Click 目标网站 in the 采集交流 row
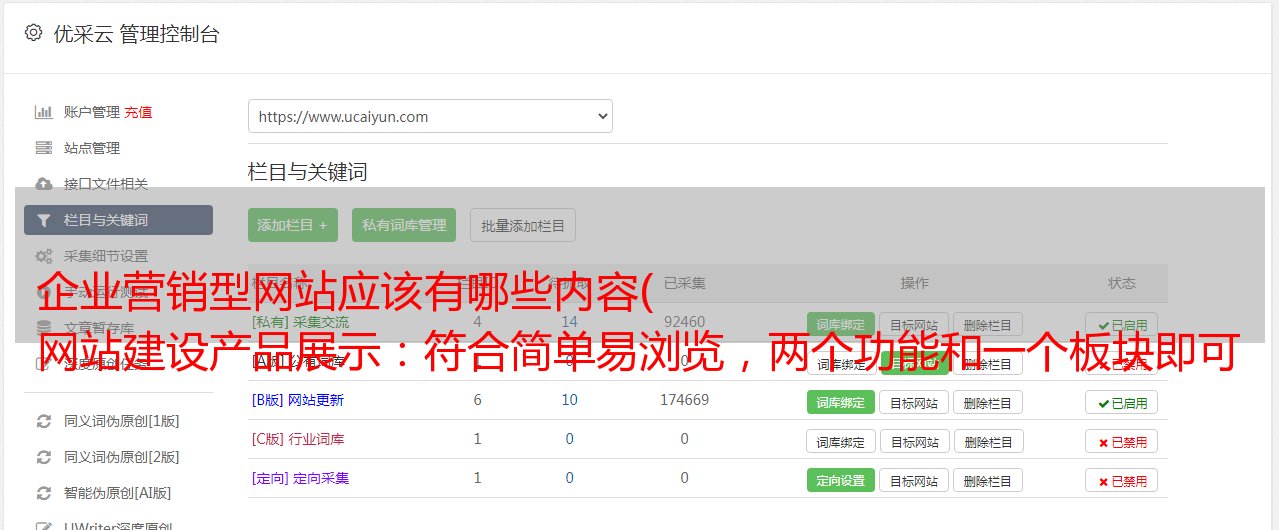The image size is (1279, 530). [914, 325]
